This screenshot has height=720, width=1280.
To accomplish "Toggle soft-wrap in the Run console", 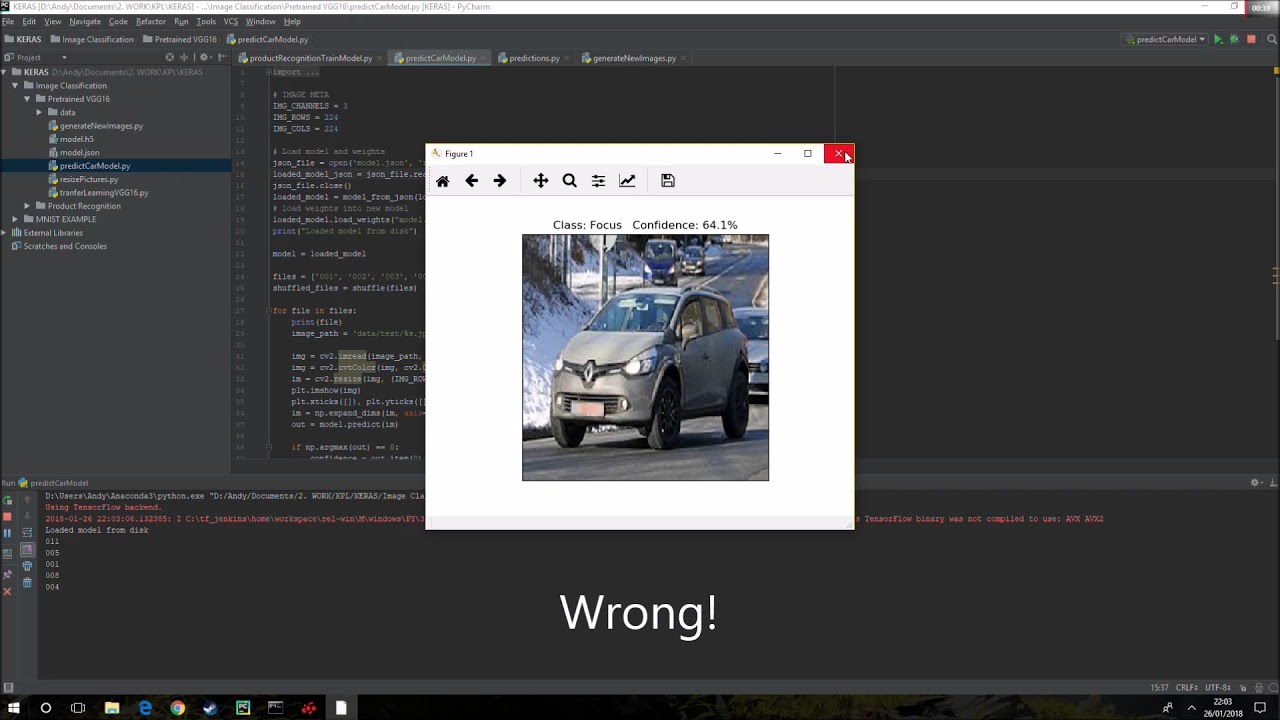I will click(x=27, y=533).
